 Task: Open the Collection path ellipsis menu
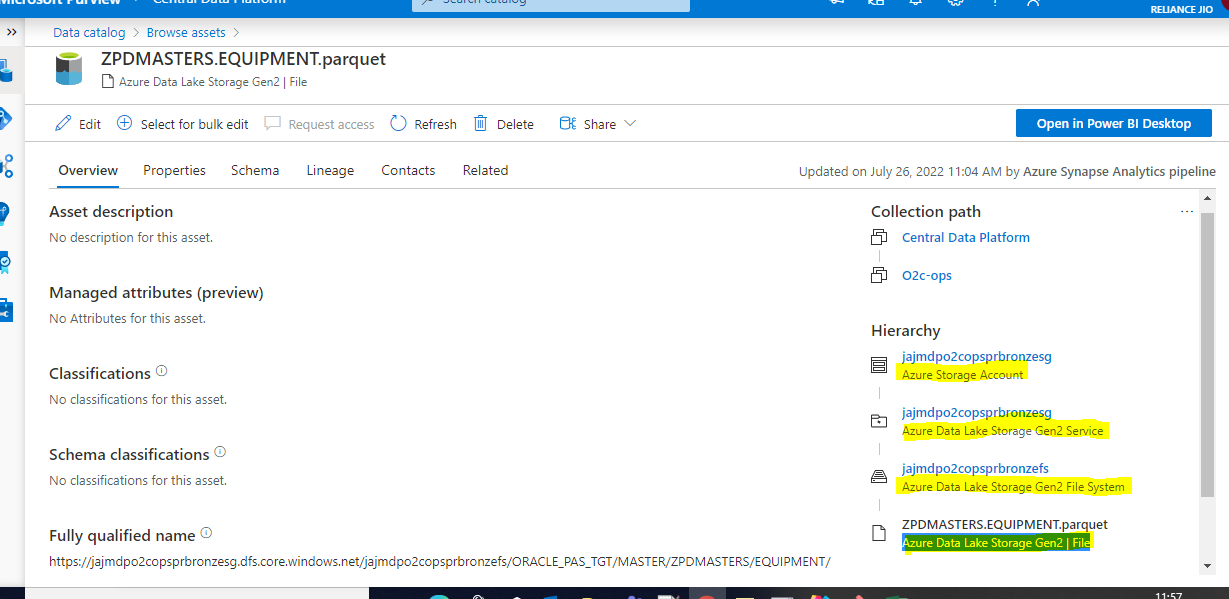1187,212
